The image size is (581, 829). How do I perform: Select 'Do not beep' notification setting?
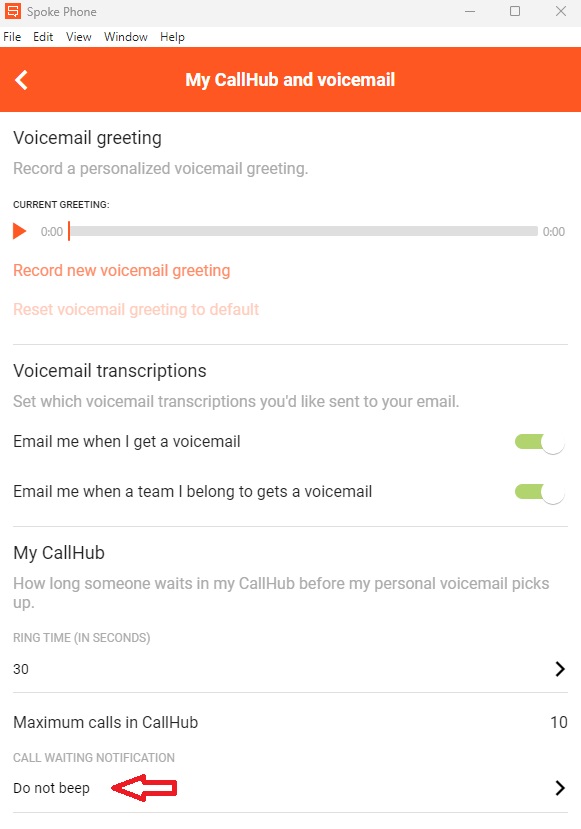pos(51,788)
